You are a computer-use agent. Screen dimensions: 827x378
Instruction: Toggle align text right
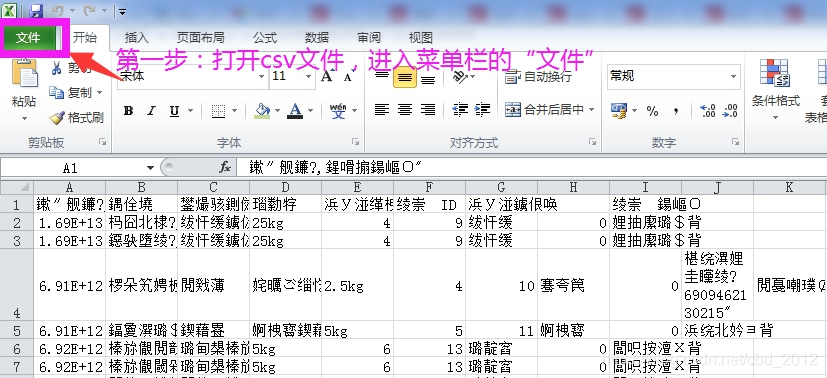coord(428,110)
